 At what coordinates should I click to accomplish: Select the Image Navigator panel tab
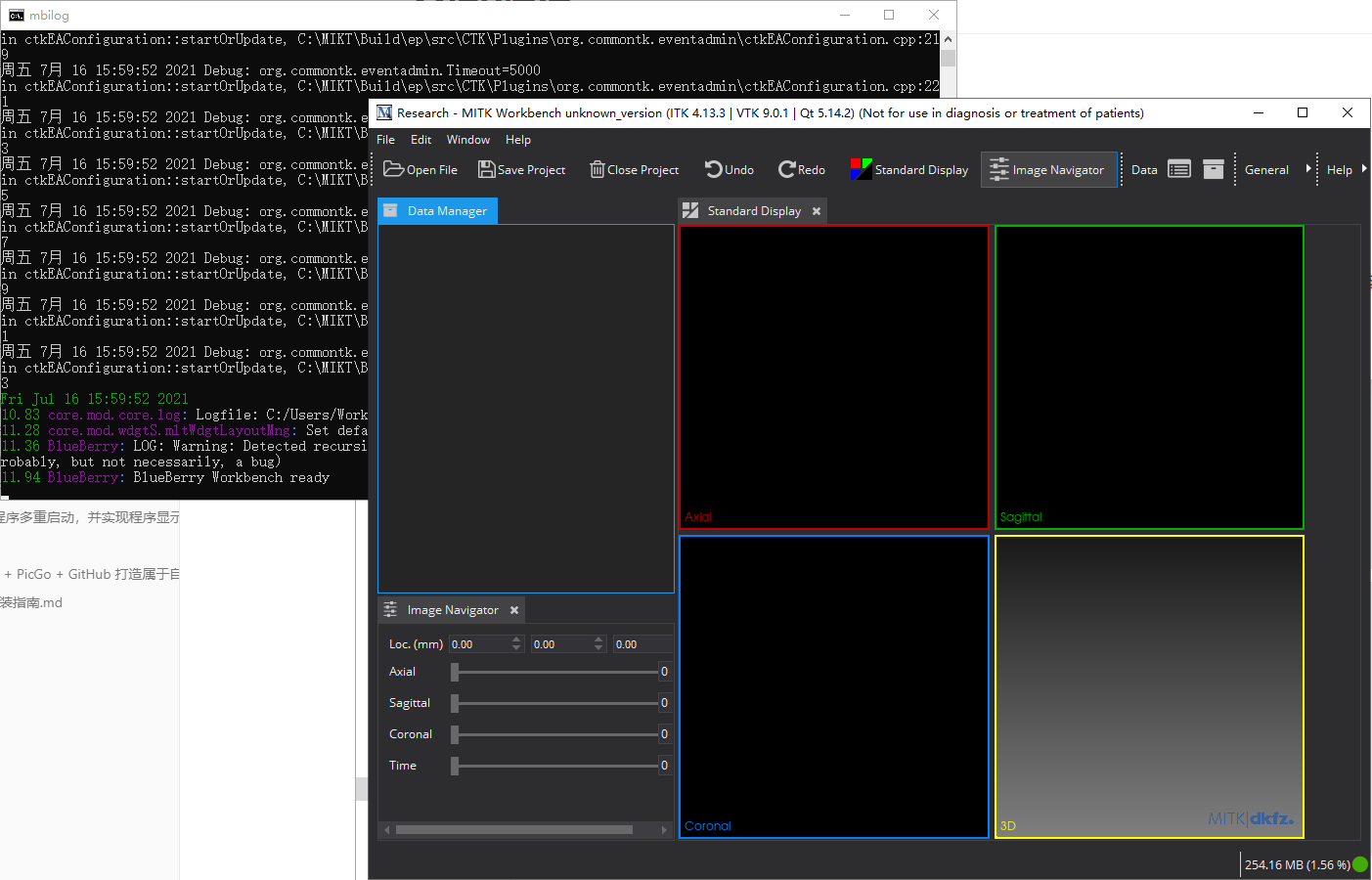452,610
